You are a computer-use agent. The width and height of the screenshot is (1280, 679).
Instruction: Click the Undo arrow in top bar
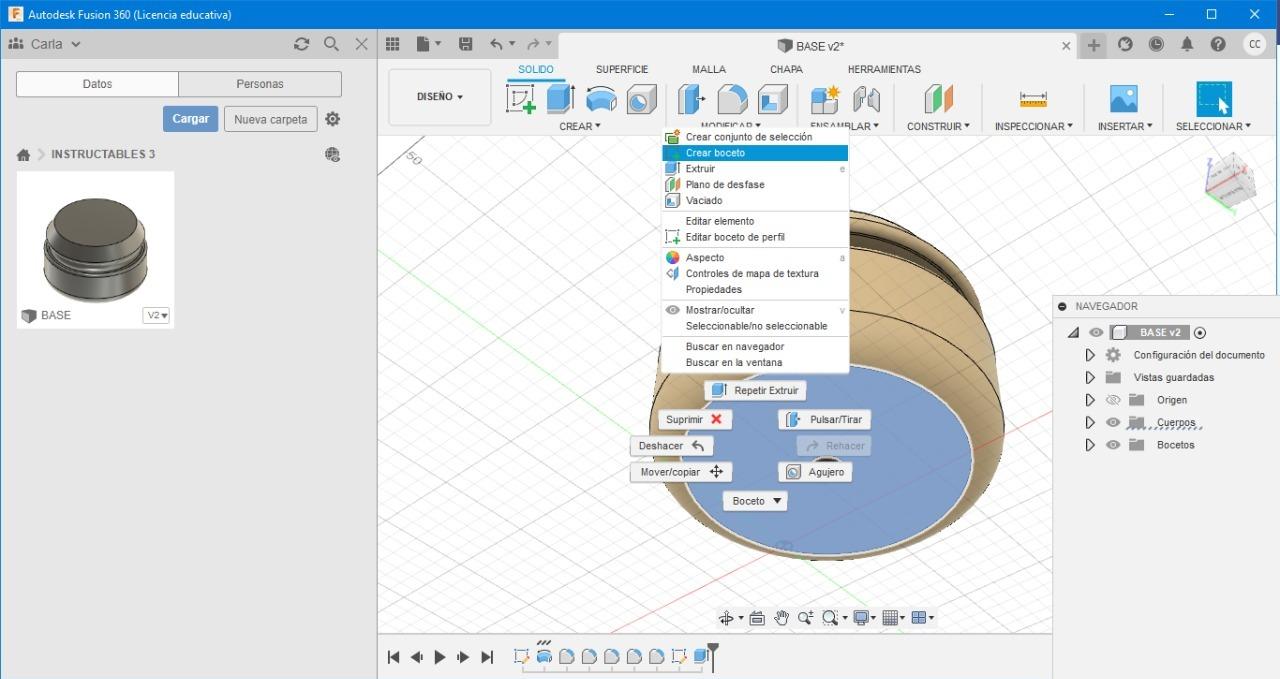click(x=496, y=44)
